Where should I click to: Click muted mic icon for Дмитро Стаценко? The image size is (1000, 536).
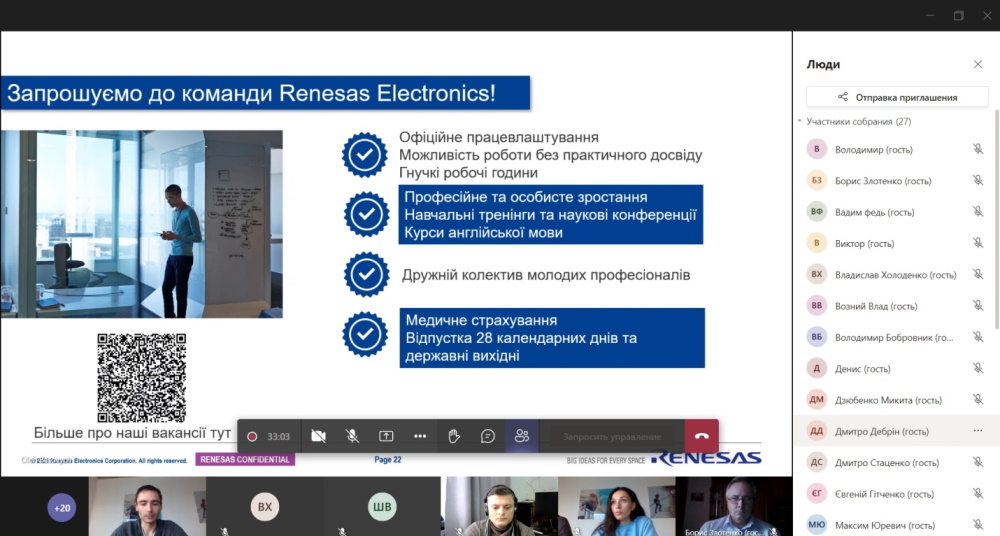[x=978, y=462]
